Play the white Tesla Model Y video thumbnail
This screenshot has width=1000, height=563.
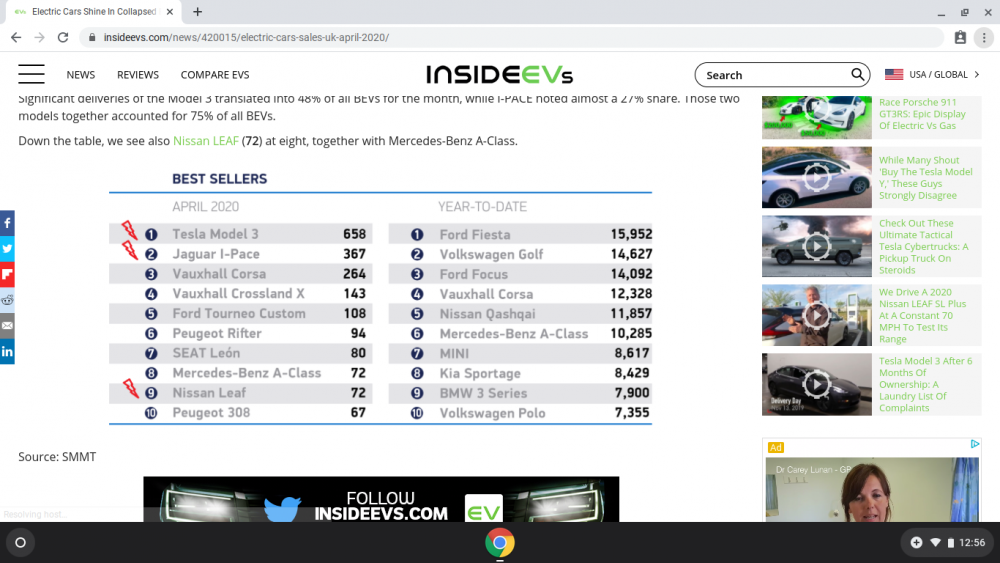pyautogui.click(x=816, y=177)
